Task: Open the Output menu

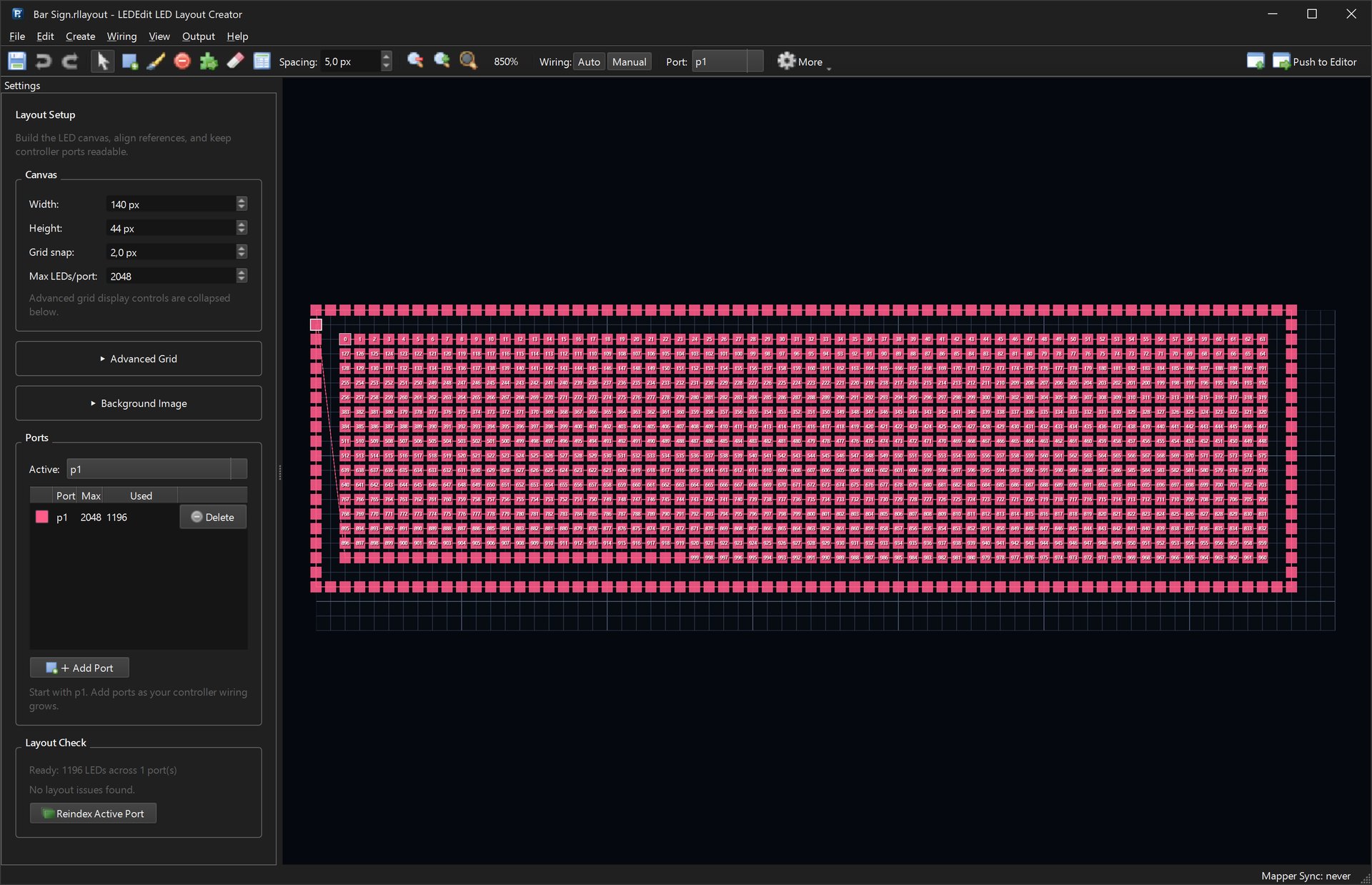Action: (x=198, y=36)
